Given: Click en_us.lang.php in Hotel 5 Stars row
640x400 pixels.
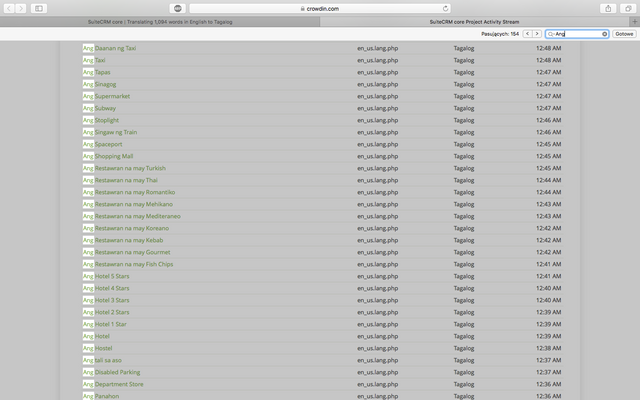Looking at the screenshot, I should 378,276.
